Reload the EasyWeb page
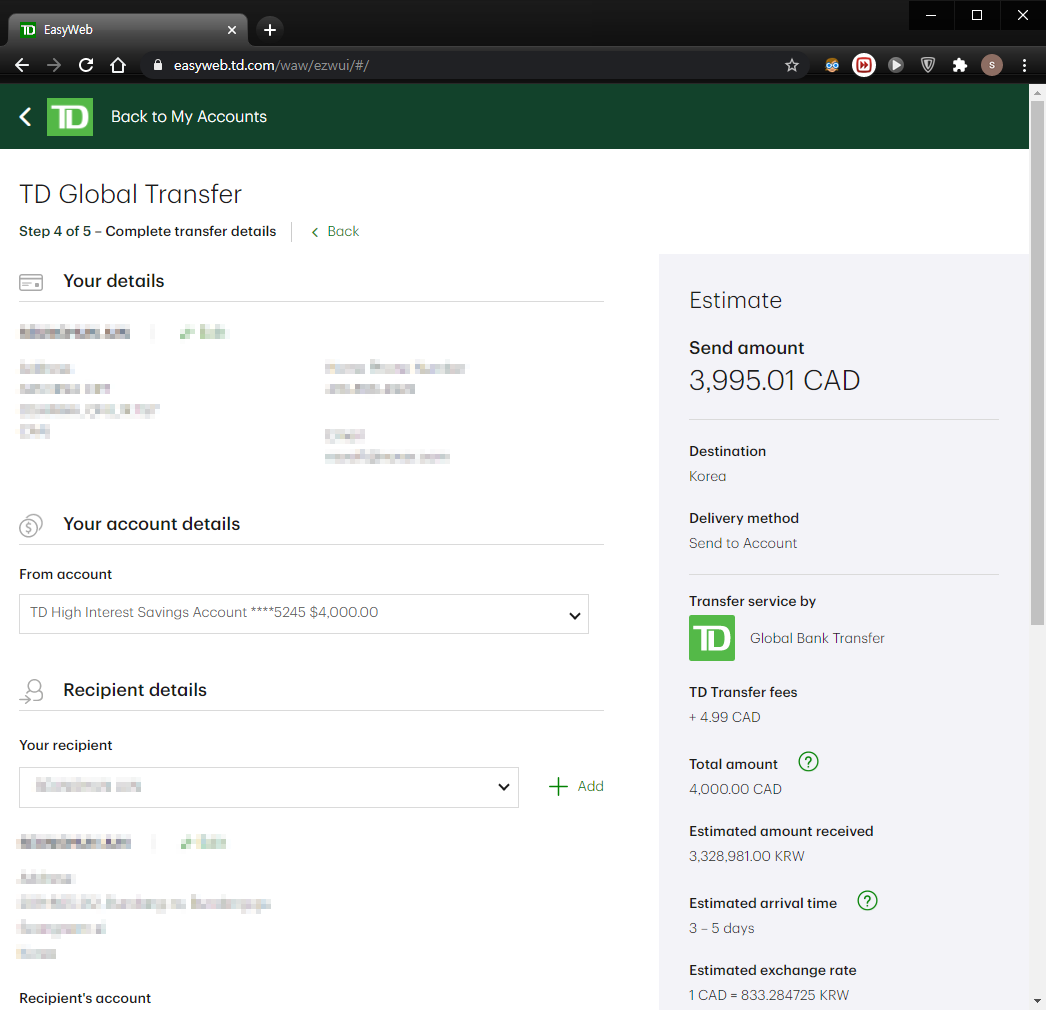 [86, 65]
